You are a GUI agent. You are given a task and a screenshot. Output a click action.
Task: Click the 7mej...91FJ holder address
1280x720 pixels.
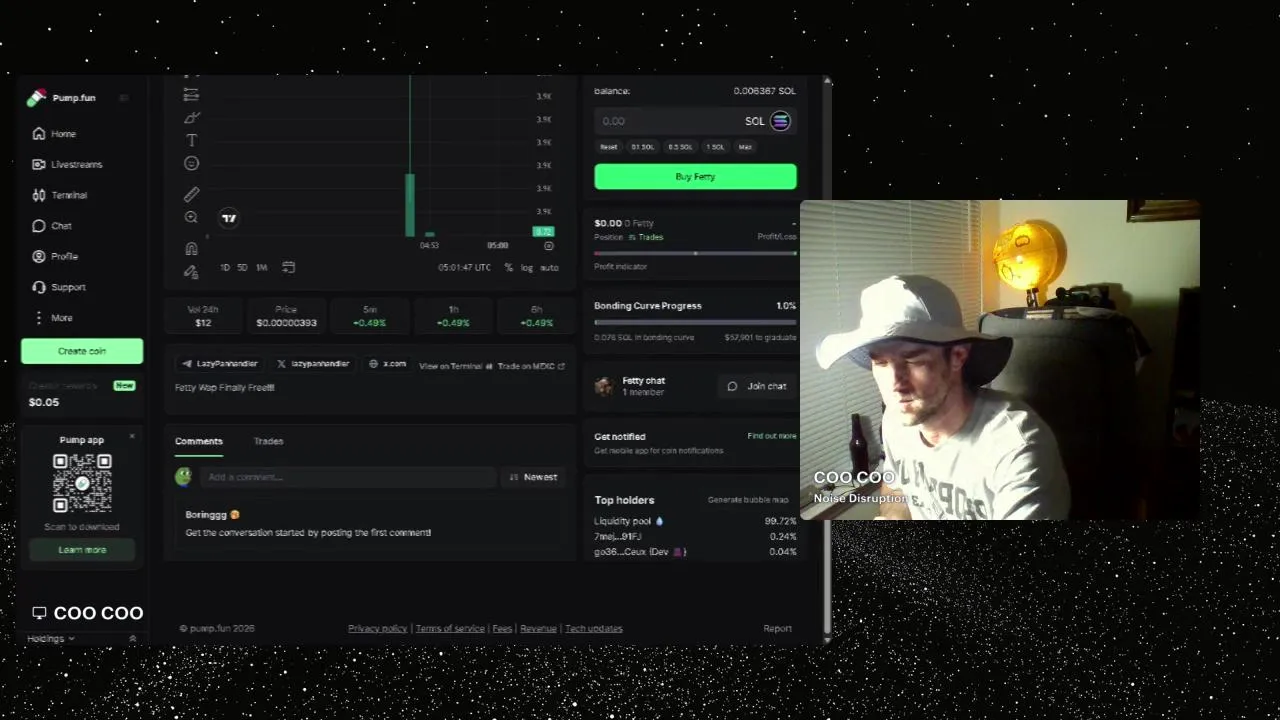tap(617, 537)
